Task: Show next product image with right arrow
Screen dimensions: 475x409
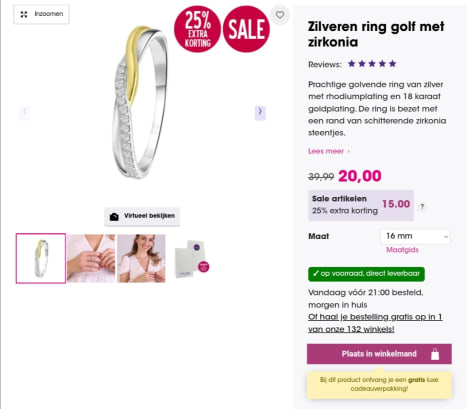Action: tap(260, 112)
